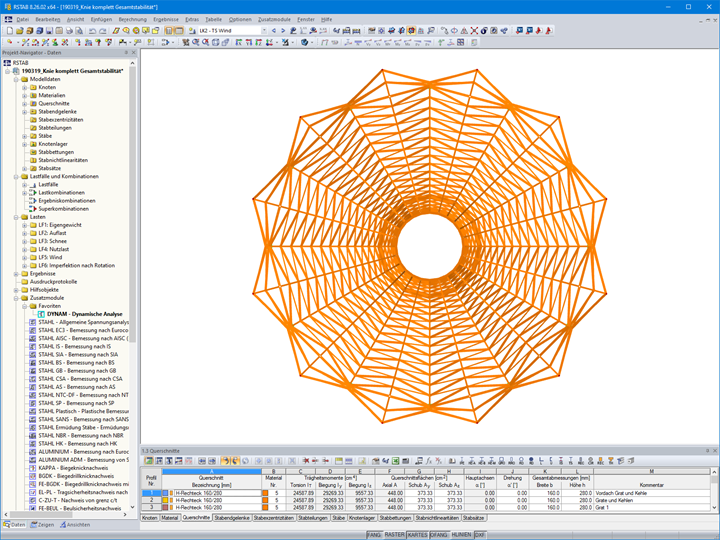The height and width of the screenshot is (540, 720).
Task: Click the New file icon
Action: click(x=10, y=31)
